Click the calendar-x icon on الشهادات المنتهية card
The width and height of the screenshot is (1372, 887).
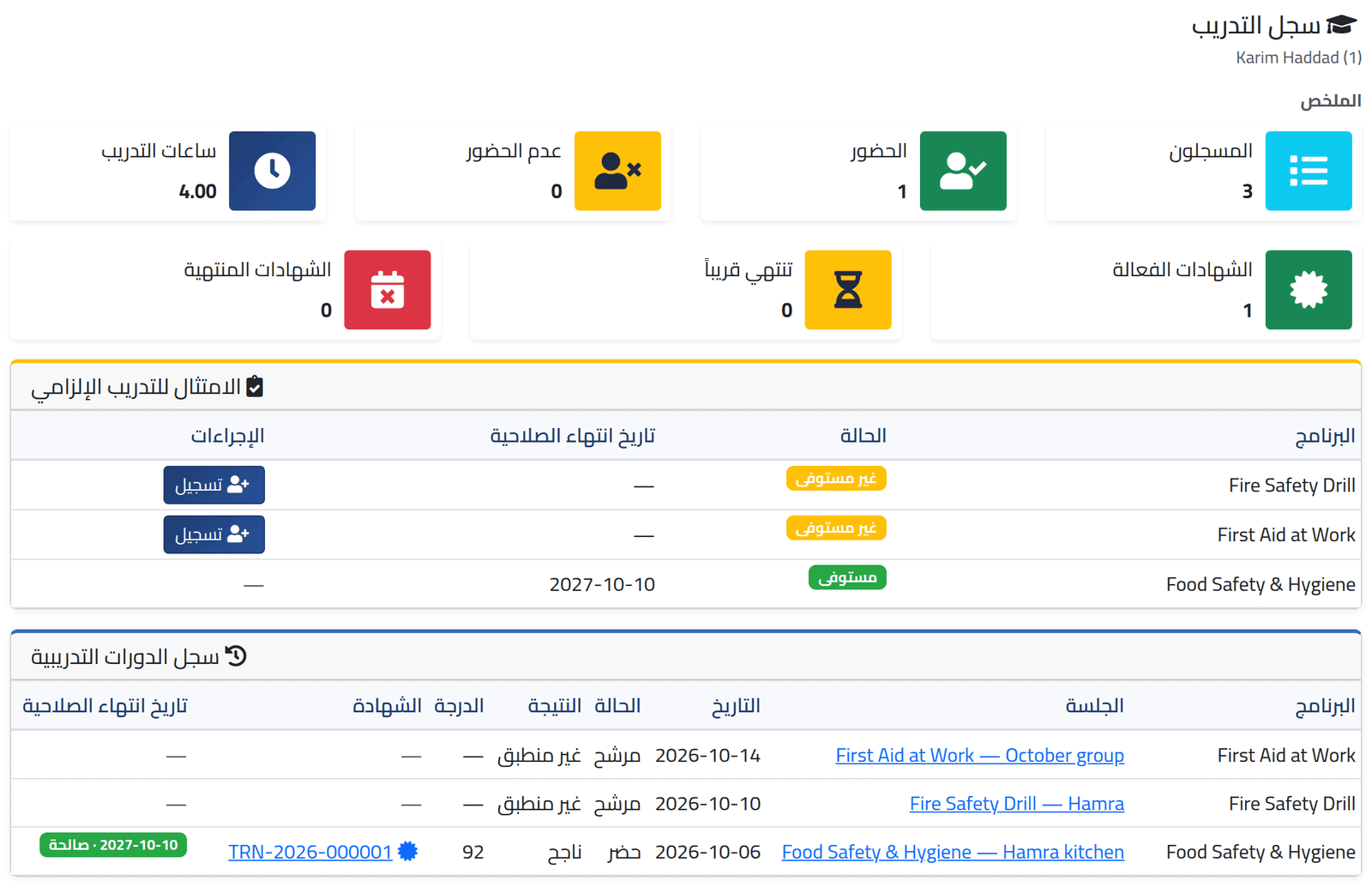388,290
